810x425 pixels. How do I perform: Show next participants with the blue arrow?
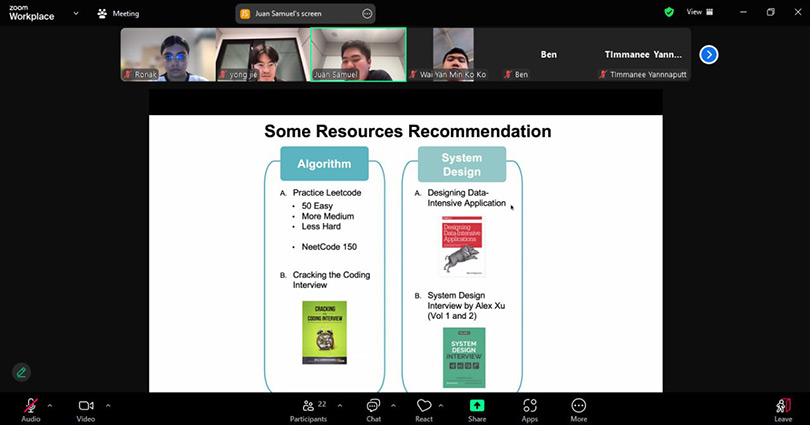point(708,54)
